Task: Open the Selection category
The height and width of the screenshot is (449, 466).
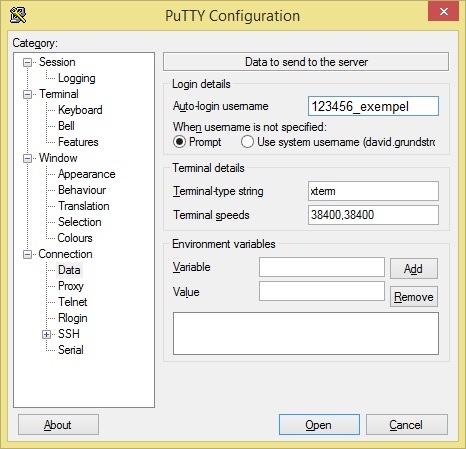Action: (79, 222)
